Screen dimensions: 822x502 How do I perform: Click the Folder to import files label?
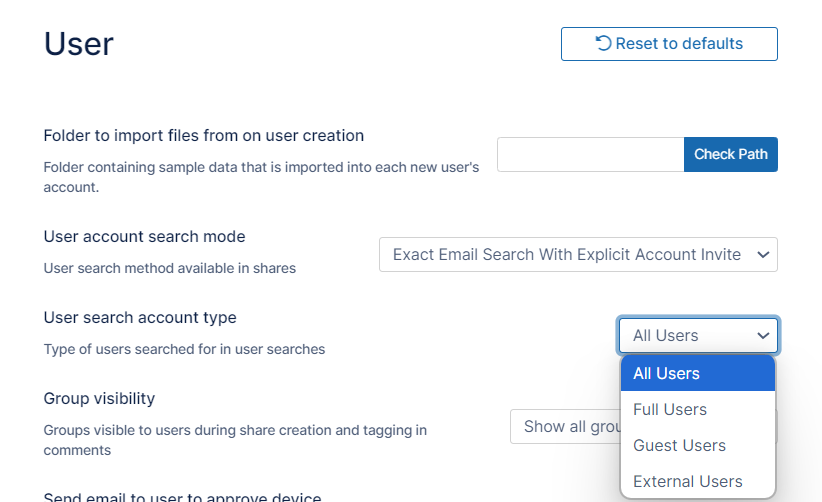coord(203,135)
